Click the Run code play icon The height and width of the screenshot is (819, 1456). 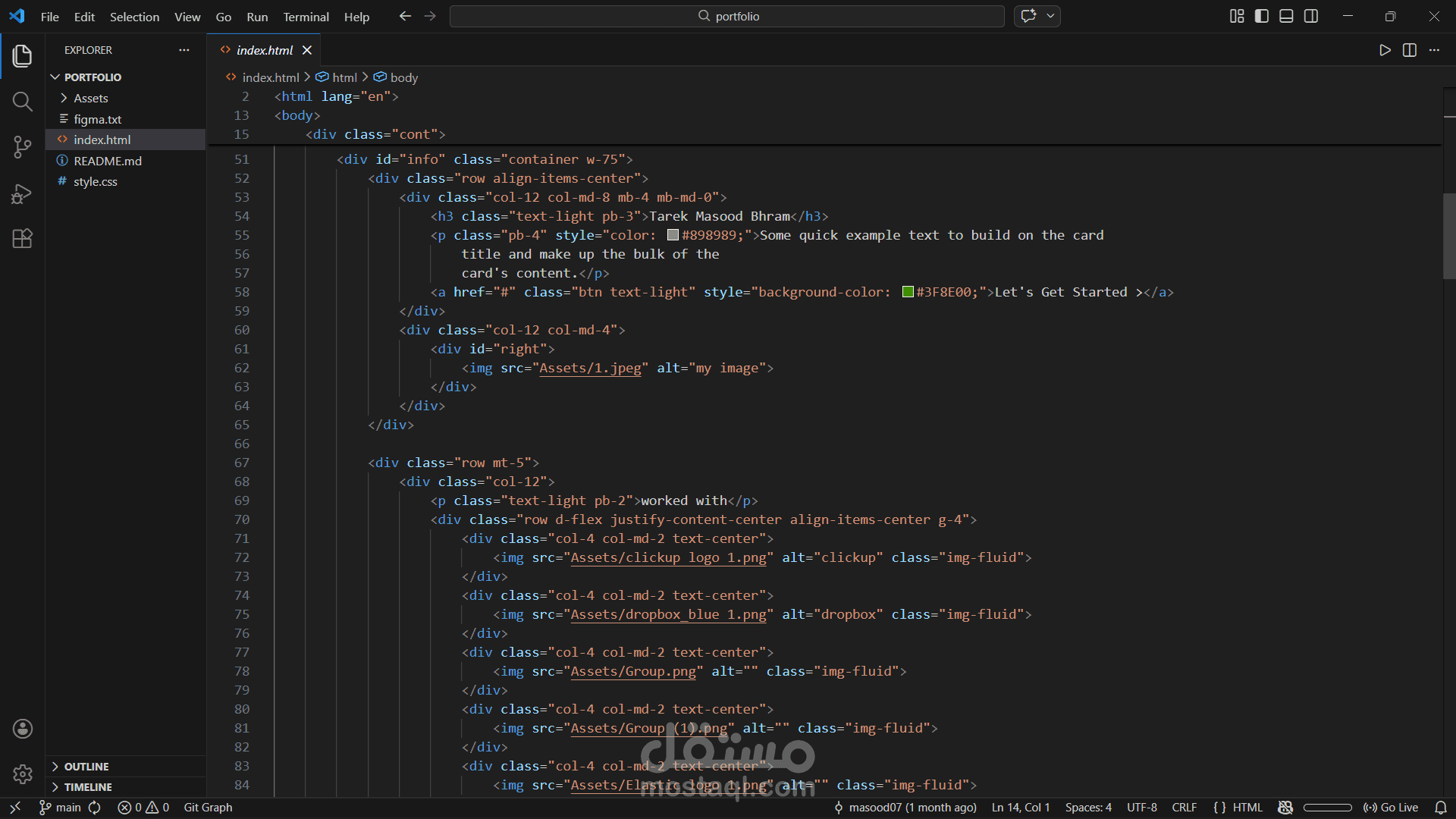[1385, 50]
